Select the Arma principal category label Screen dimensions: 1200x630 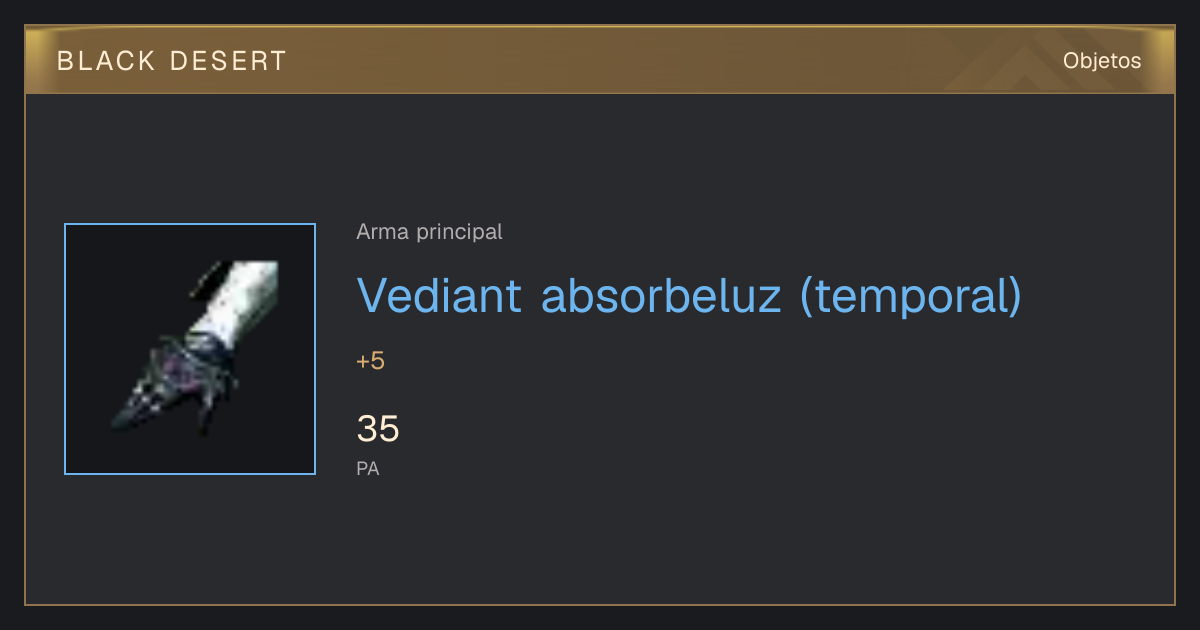tap(429, 232)
